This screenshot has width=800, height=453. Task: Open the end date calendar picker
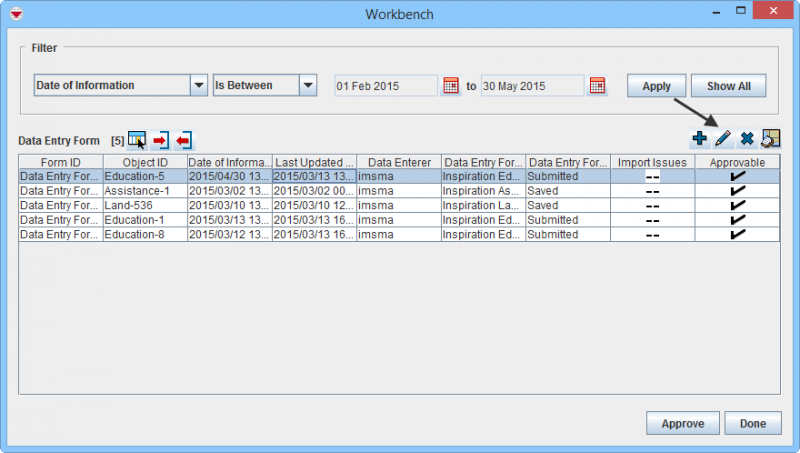coord(597,86)
